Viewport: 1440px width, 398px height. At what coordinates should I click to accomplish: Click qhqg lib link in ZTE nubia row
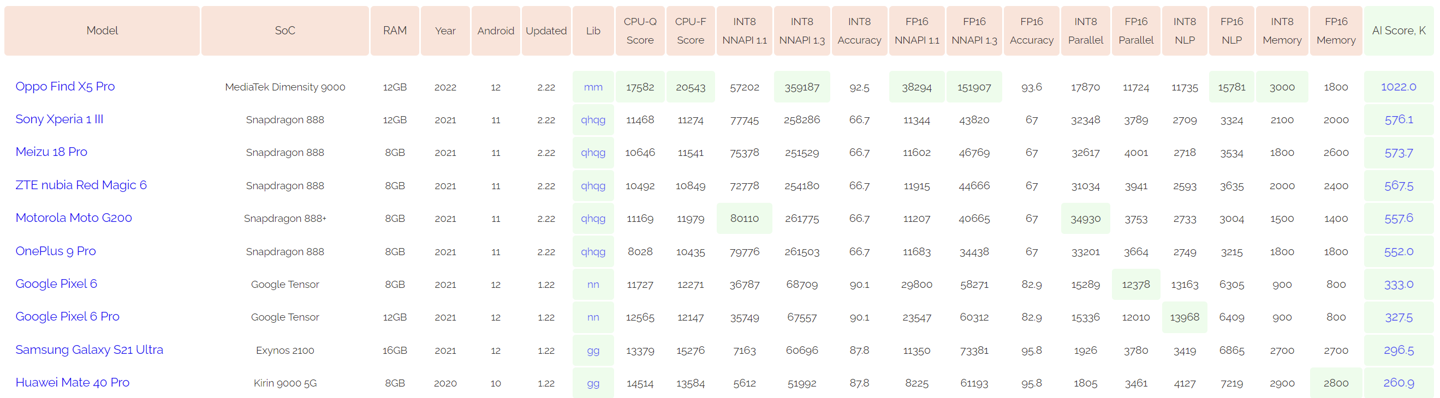click(593, 186)
